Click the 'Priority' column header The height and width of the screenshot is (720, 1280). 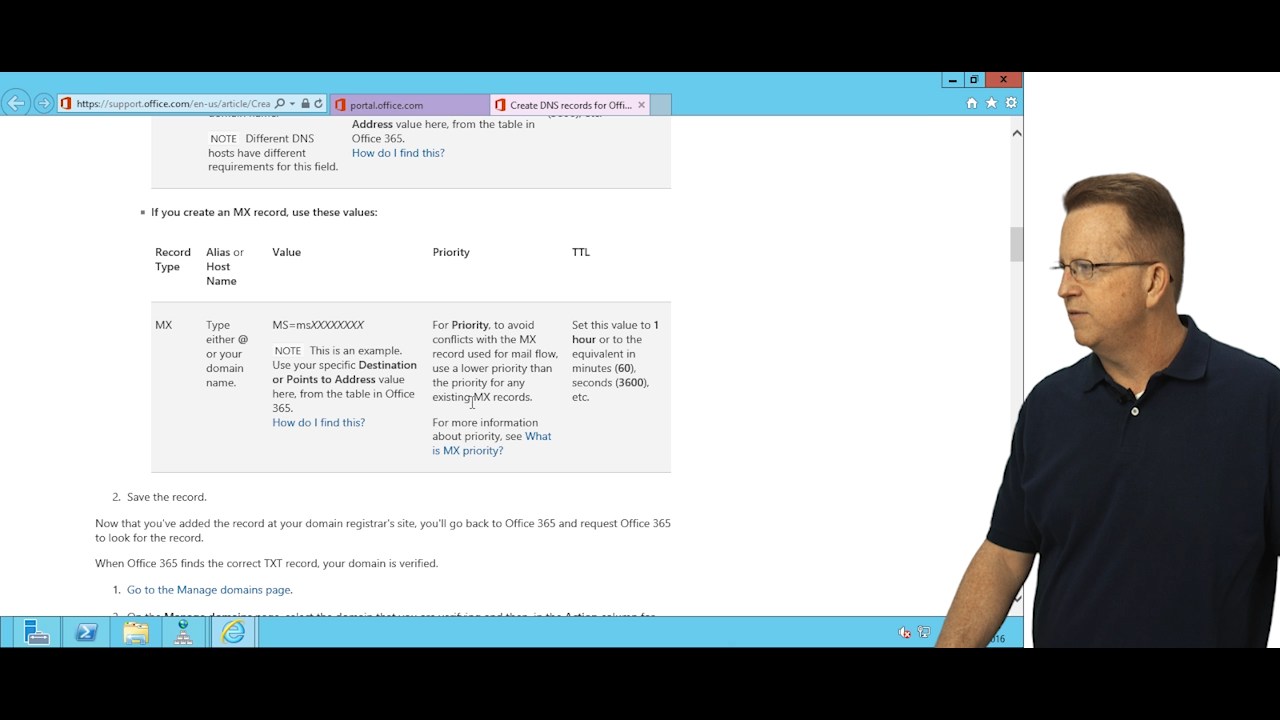[451, 252]
